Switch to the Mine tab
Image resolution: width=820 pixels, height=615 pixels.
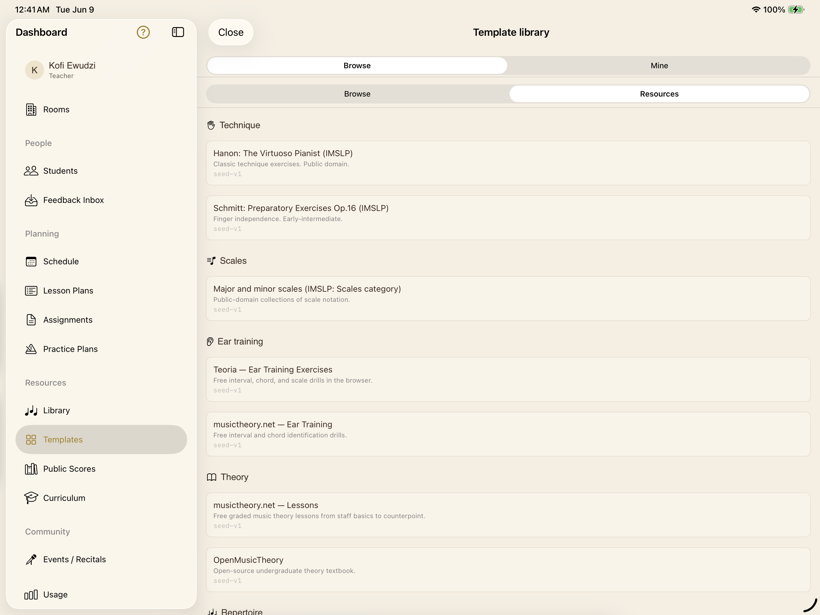[x=659, y=65]
